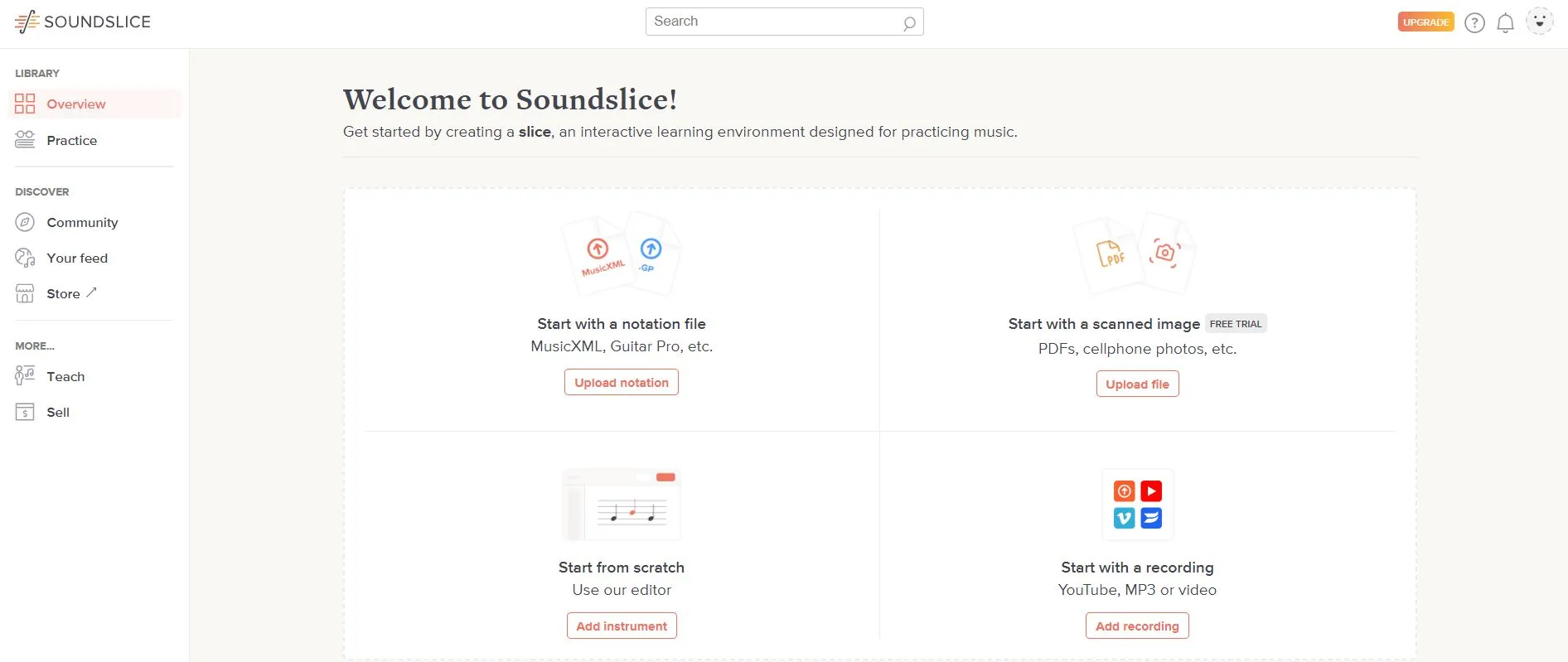Click the Community sidebar icon
The image size is (1568, 662).
(24, 222)
